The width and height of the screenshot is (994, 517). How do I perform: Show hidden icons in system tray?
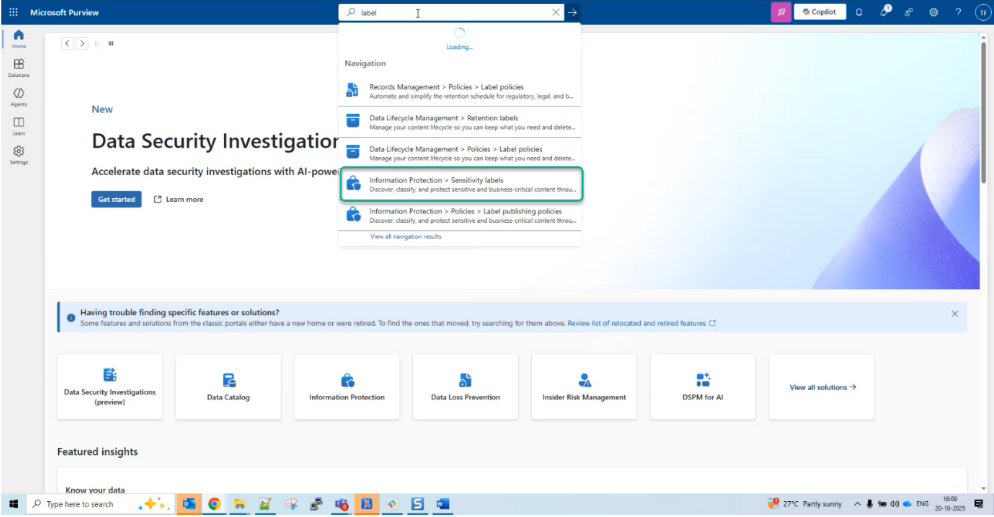[x=857, y=504]
